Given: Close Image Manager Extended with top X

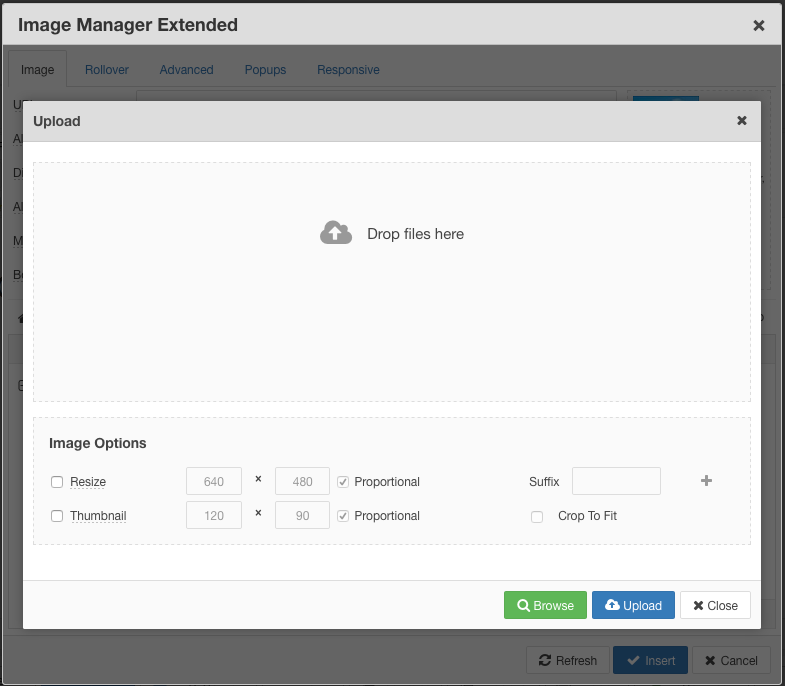Looking at the screenshot, I should pos(758,25).
